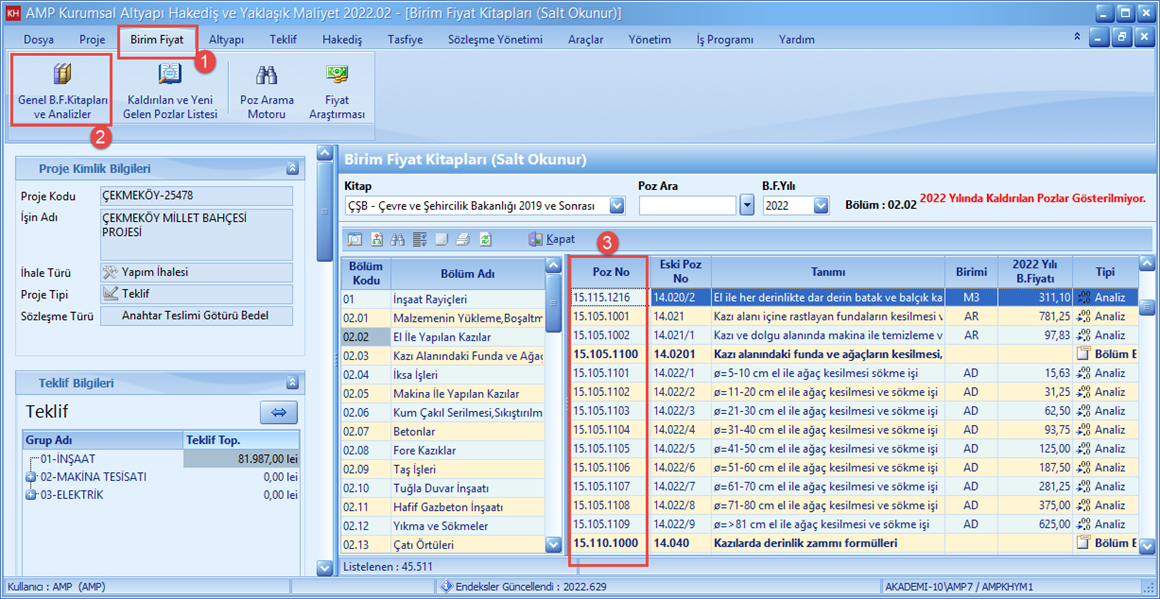This screenshot has height=599, width=1160.
Task: Open the Hakediş tab
Action: [x=342, y=39]
